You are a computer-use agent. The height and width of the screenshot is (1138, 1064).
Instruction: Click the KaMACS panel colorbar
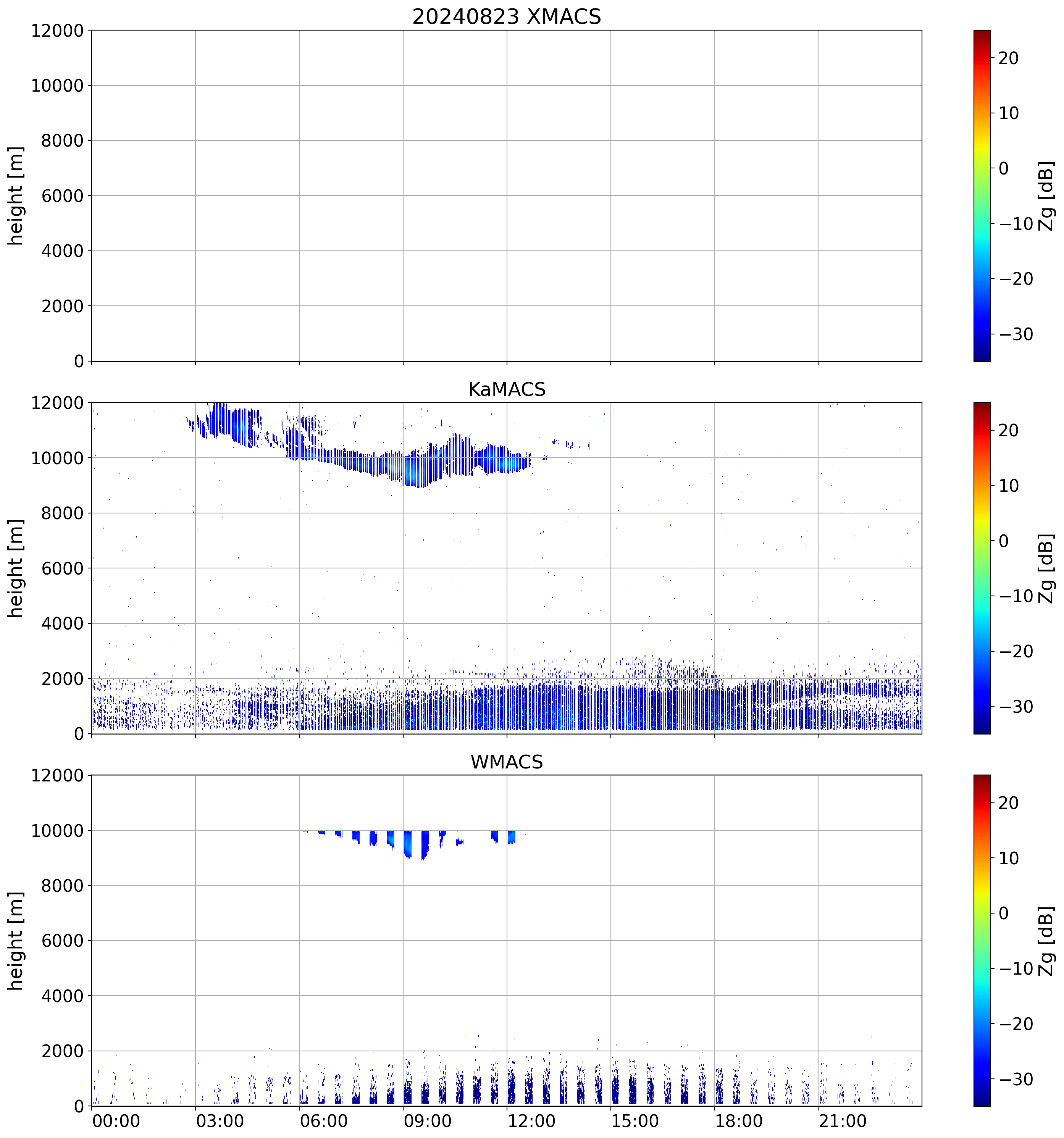pyautogui.click(x=982, y=568)
